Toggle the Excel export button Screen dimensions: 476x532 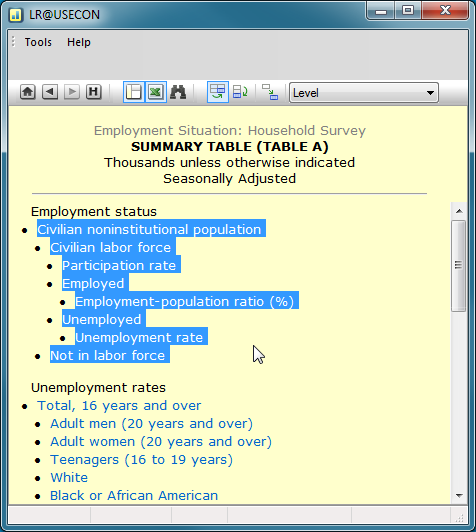(156, 92)
